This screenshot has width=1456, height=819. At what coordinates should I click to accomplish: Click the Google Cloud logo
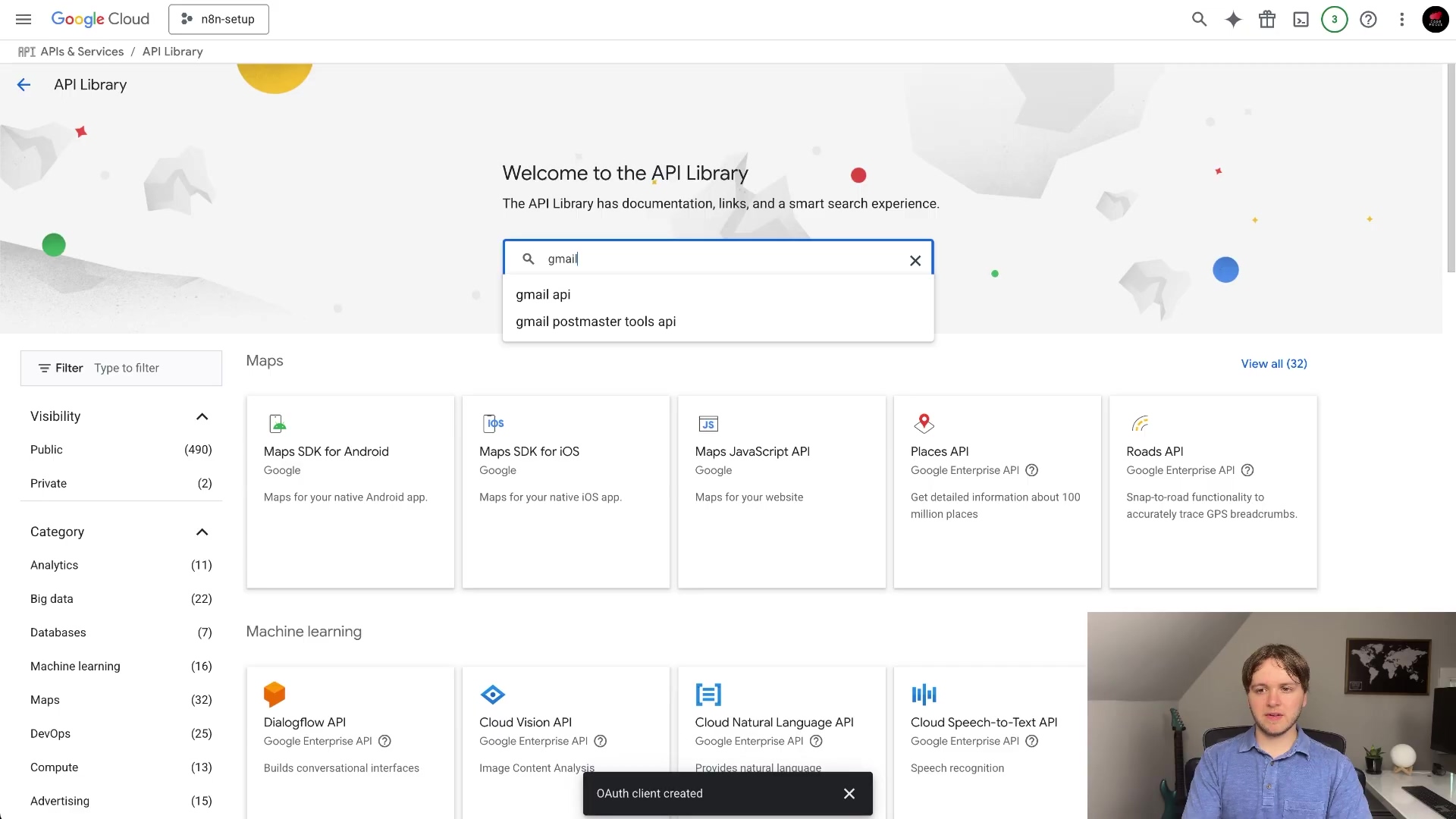(x=100, y=19)
